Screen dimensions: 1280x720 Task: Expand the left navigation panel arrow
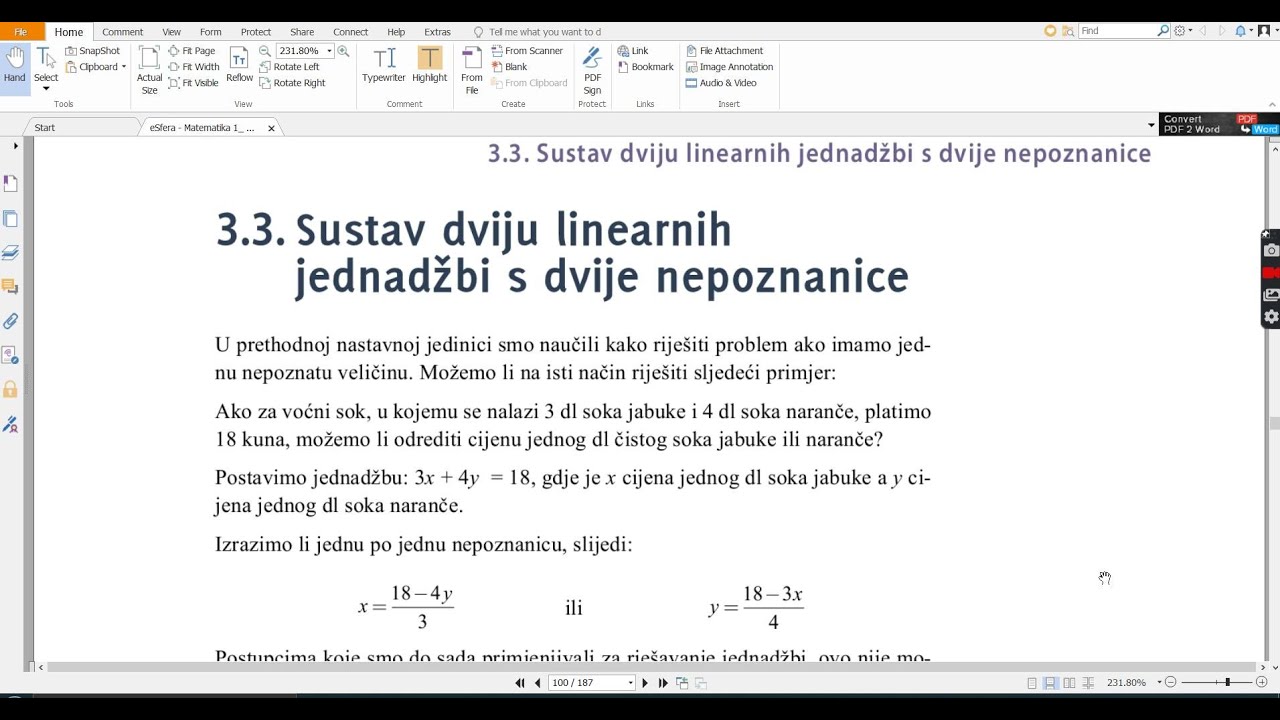(16, 146)
